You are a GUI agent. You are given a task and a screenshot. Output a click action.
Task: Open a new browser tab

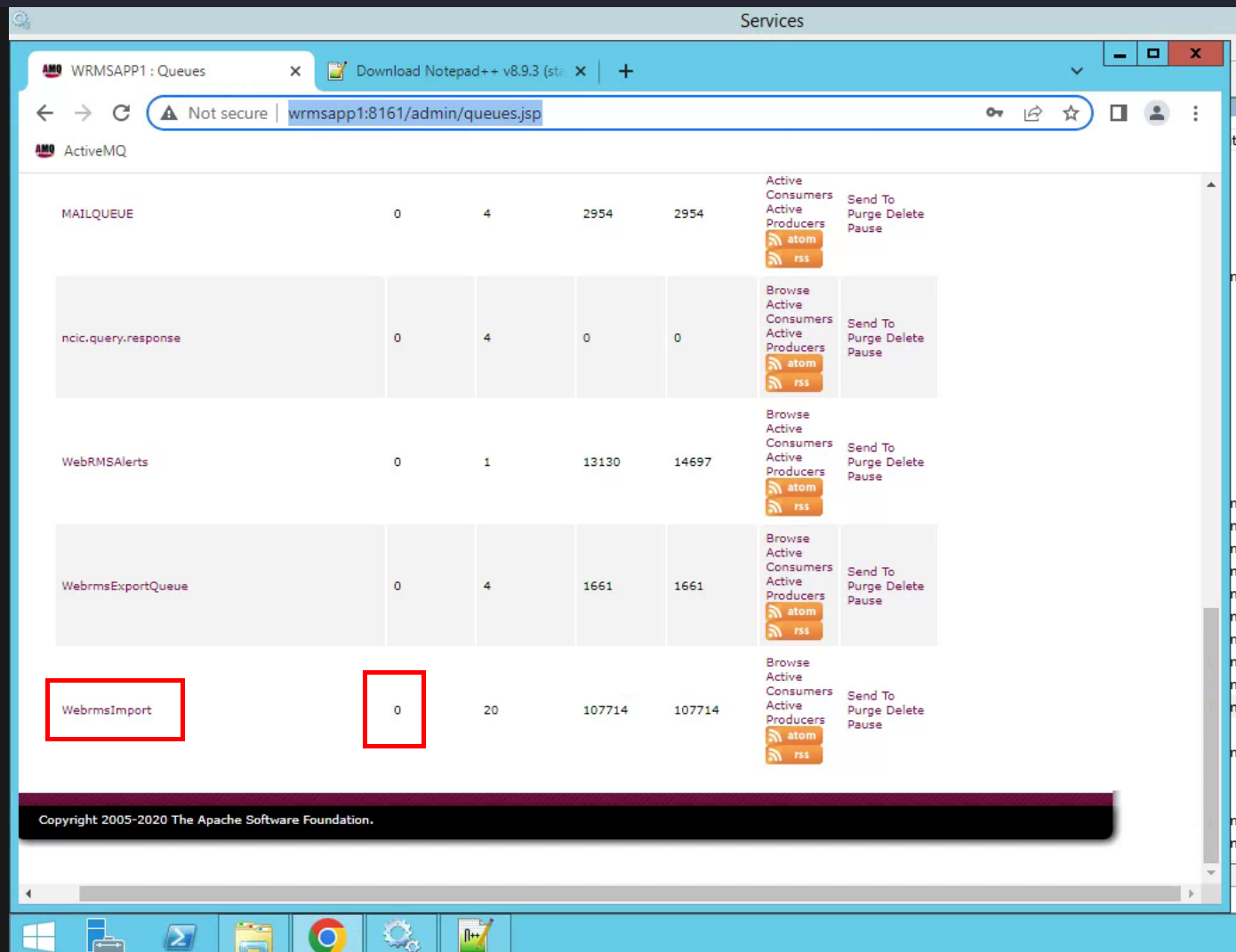pos(626,71)
